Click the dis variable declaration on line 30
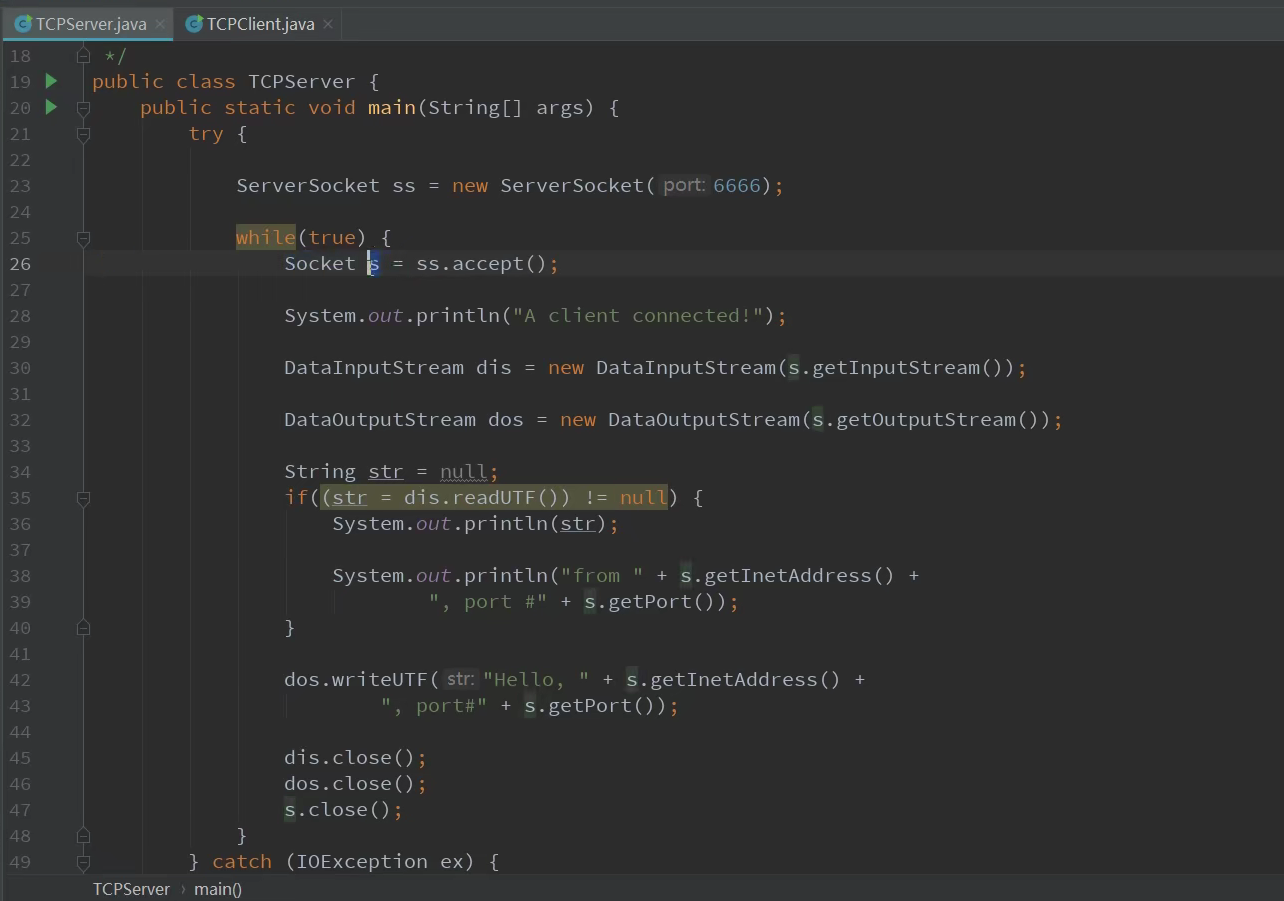1284x901 pixels. [494, 367]
